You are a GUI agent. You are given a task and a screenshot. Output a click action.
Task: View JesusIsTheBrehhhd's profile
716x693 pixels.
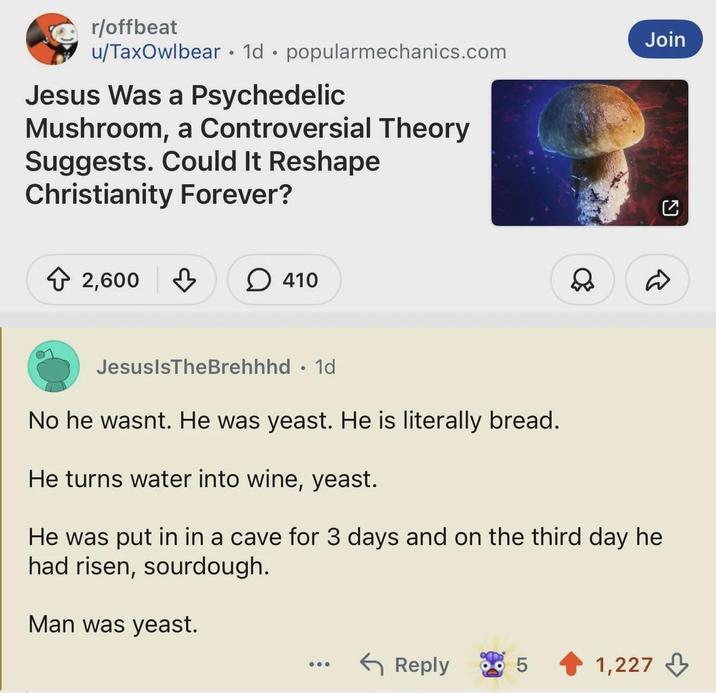(193, 367)
